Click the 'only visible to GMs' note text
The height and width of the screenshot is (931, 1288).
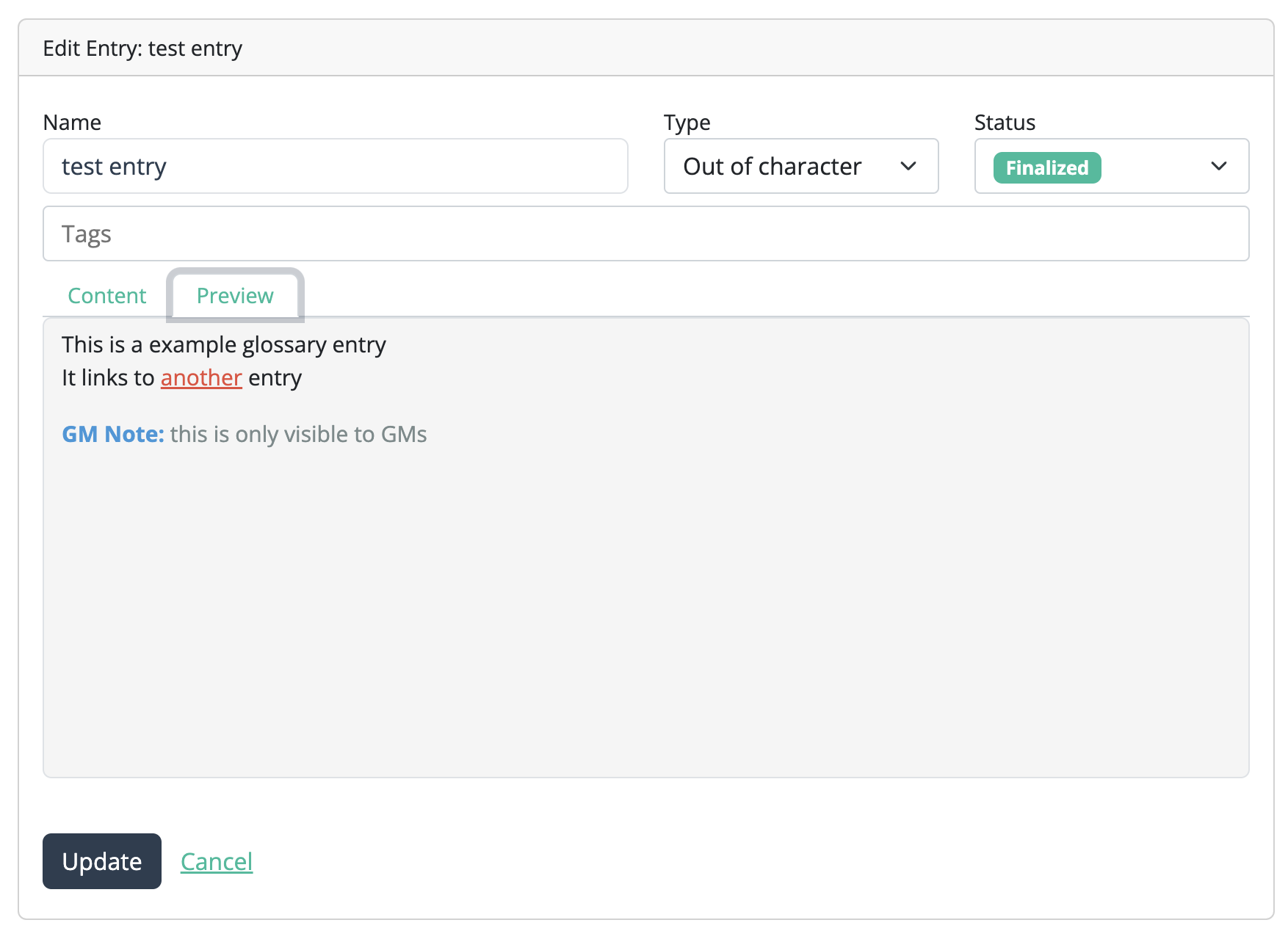298,435
